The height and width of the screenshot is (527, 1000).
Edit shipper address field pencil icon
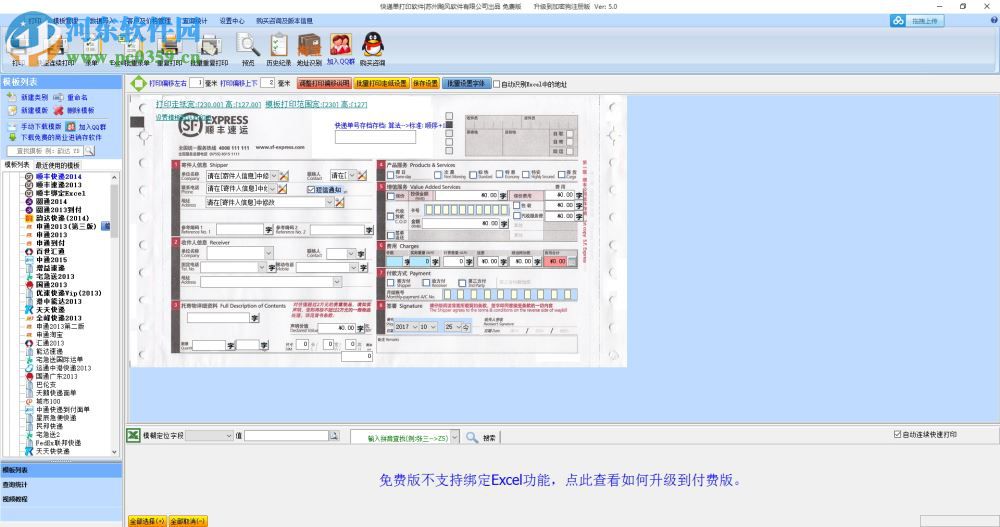point(340,202)
